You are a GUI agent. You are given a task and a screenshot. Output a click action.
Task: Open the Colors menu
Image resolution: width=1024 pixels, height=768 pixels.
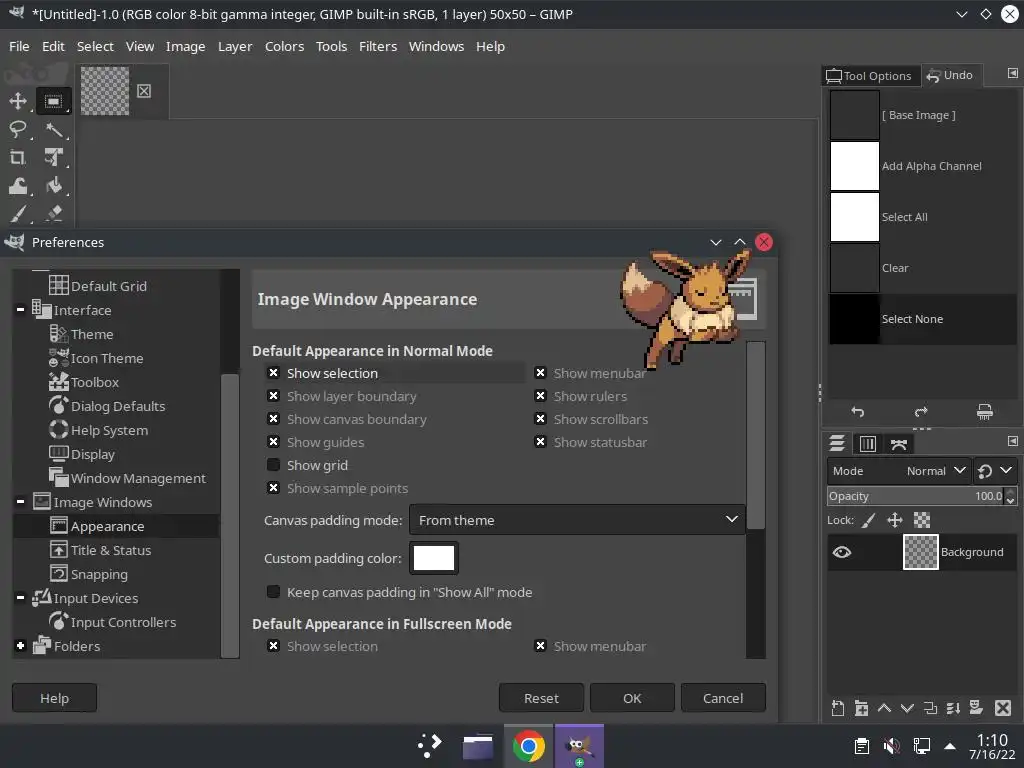pos(284,46)
